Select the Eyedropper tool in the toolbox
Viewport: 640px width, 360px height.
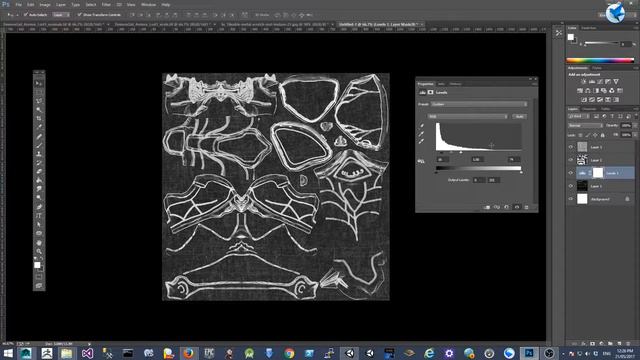[39, 127]
